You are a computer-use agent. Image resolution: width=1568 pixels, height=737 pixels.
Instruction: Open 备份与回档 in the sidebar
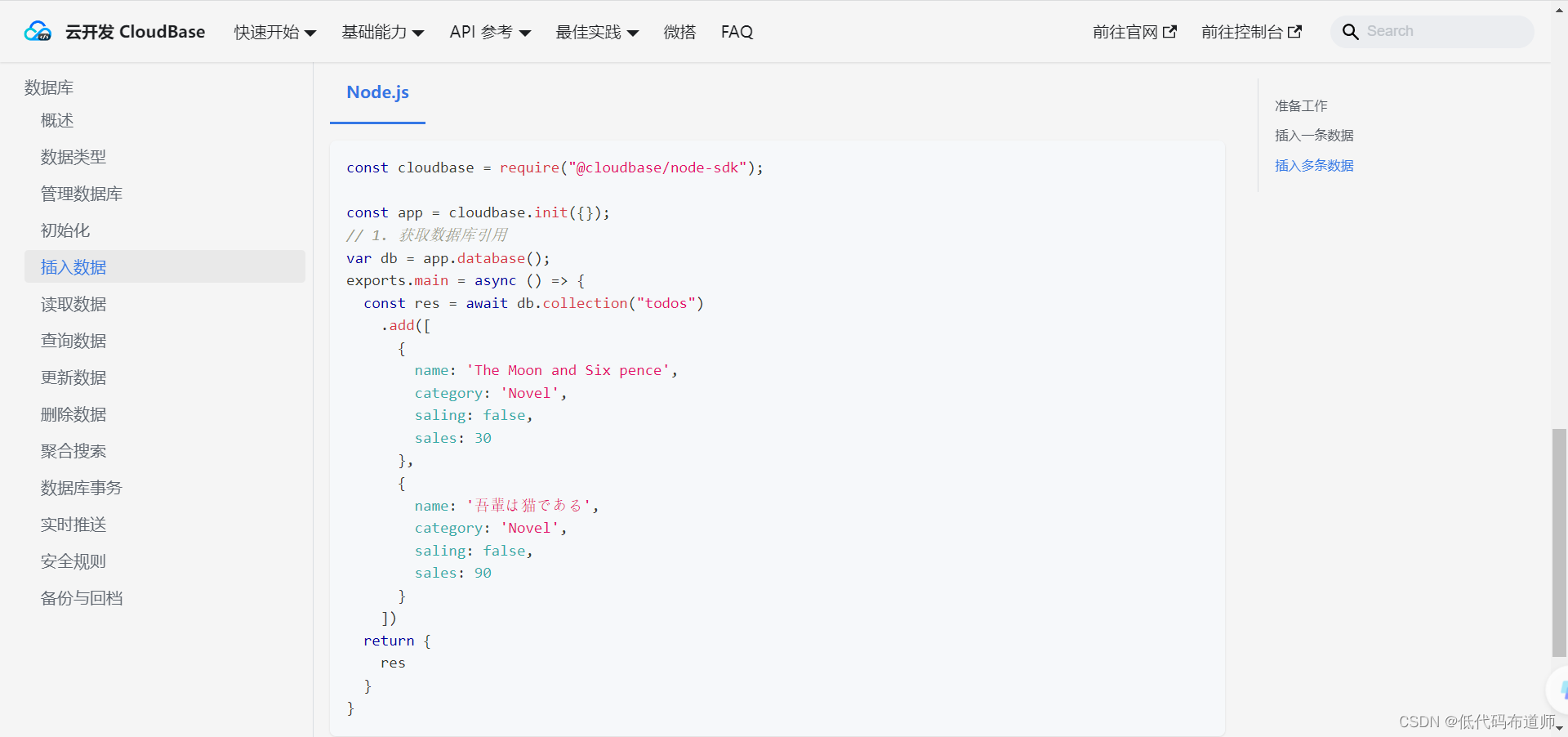82,598
